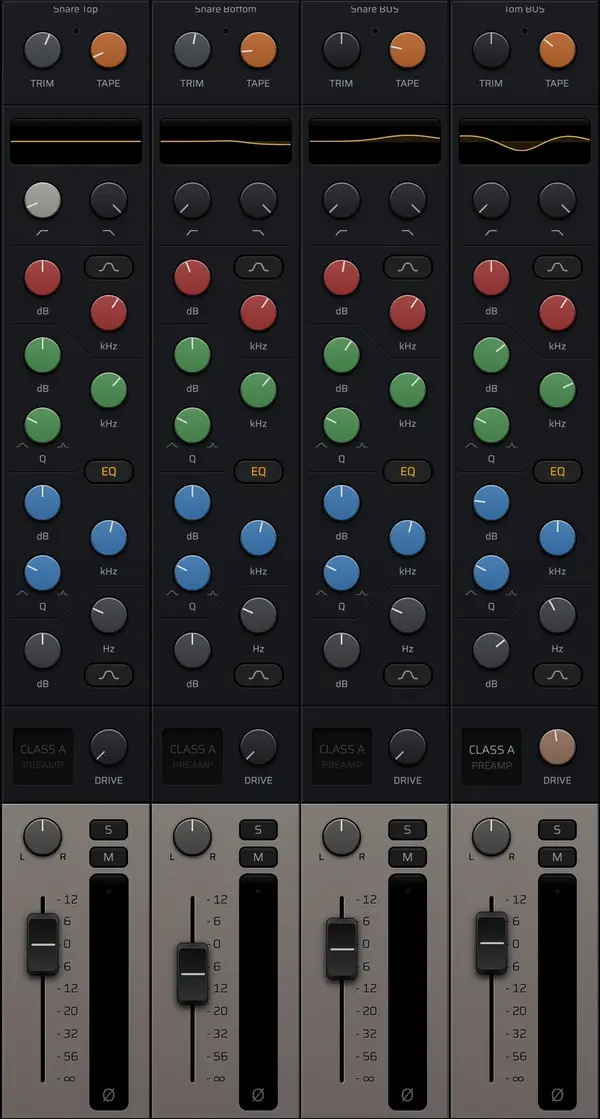Viewport: 600px width, 1119px height.
Task: Click the orange TAPE knob on Tom BUS
Action: point(557,50)
